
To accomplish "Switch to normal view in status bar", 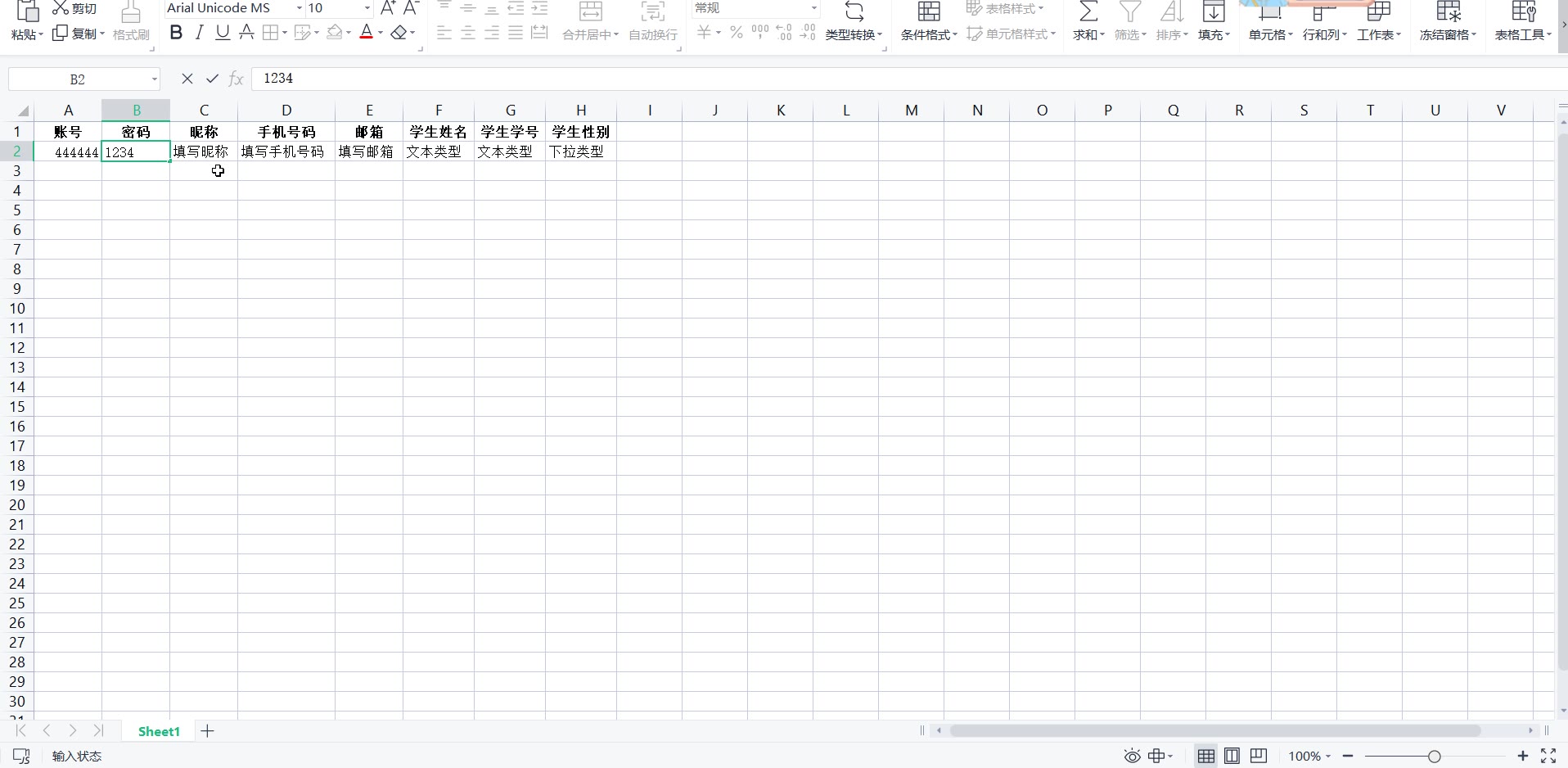I will coord(1206,756).
